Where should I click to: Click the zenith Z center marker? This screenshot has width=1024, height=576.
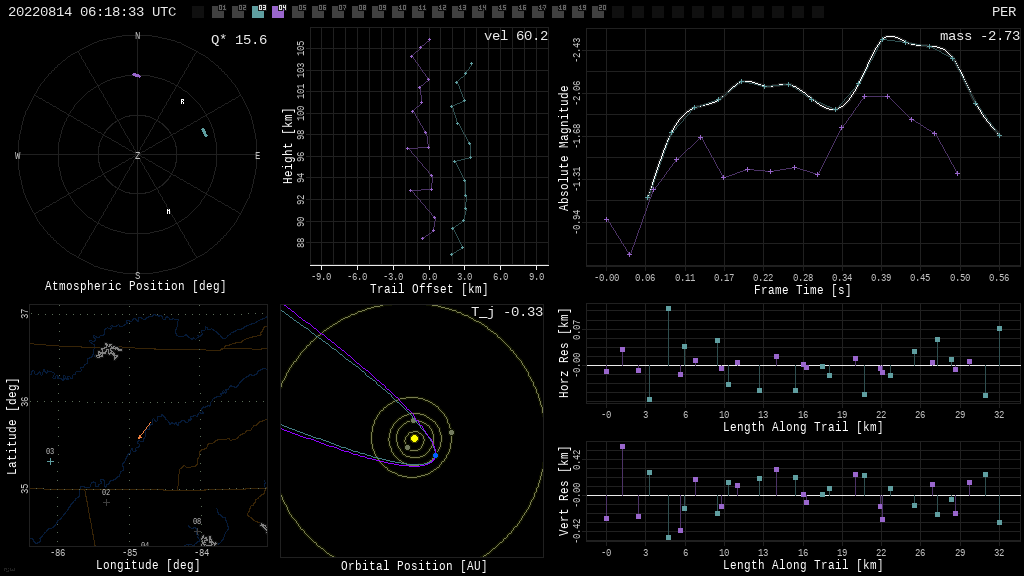click(138, 156)
